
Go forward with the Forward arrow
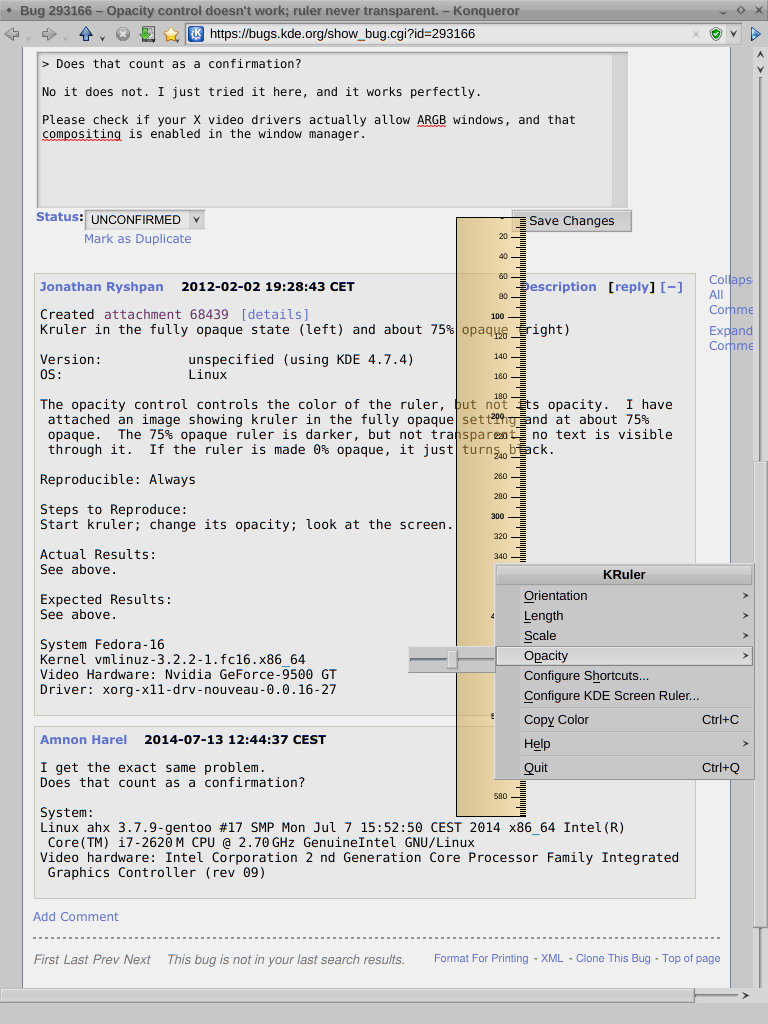coord(48,34)
